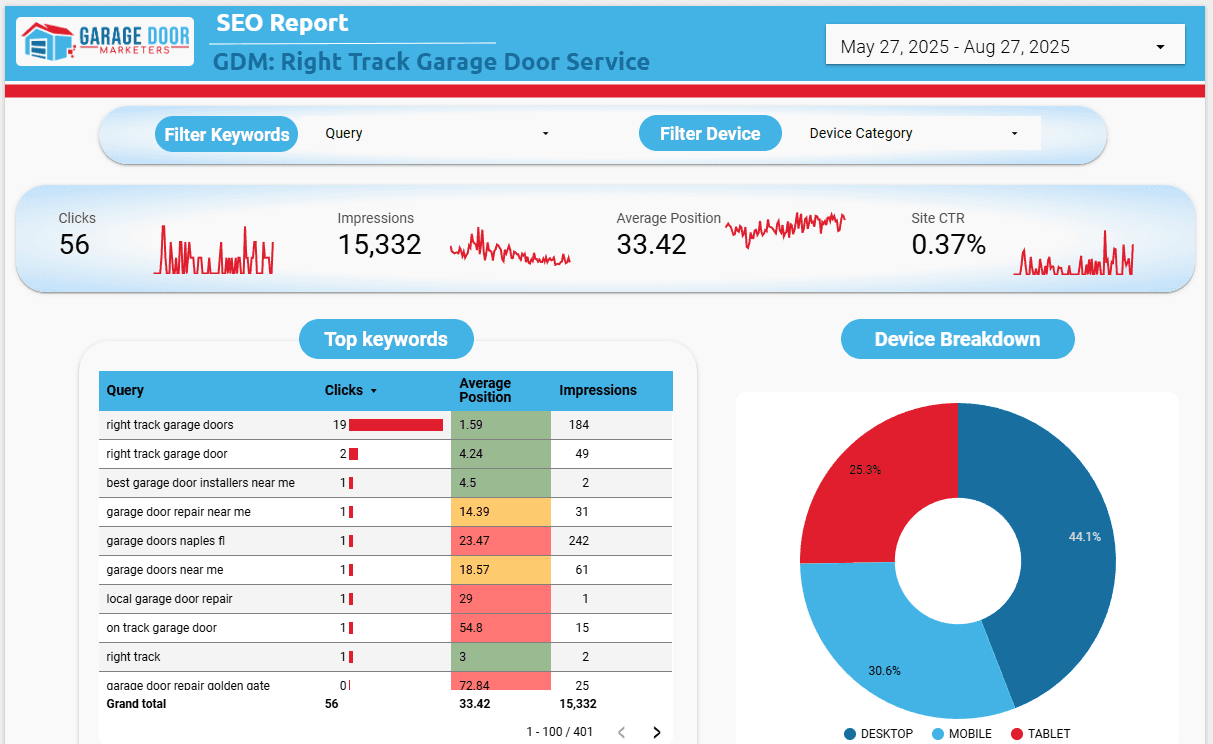Click the Impressions value 15,332
This screenshot has height=744, width=1213.
tap(379, 244)
